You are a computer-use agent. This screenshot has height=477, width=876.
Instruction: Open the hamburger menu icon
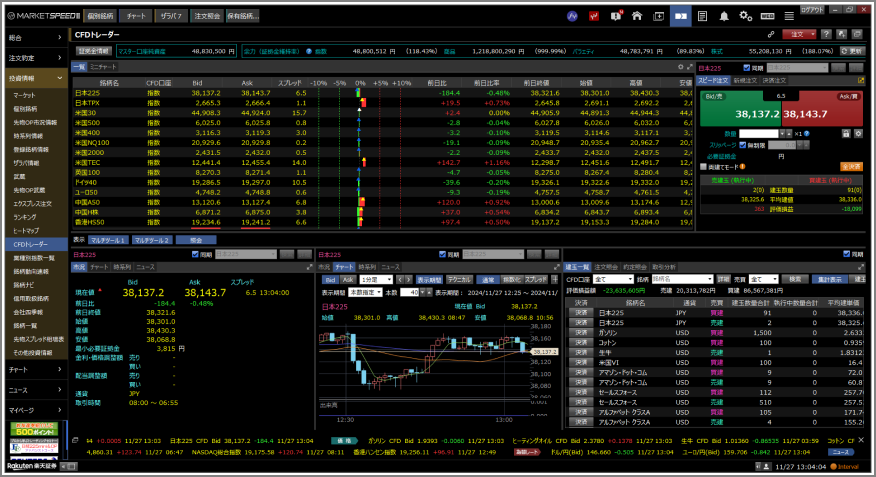point(789,16)
